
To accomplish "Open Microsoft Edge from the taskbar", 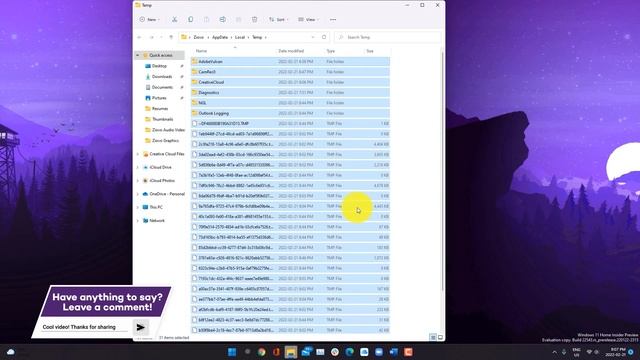I will 350,352.
